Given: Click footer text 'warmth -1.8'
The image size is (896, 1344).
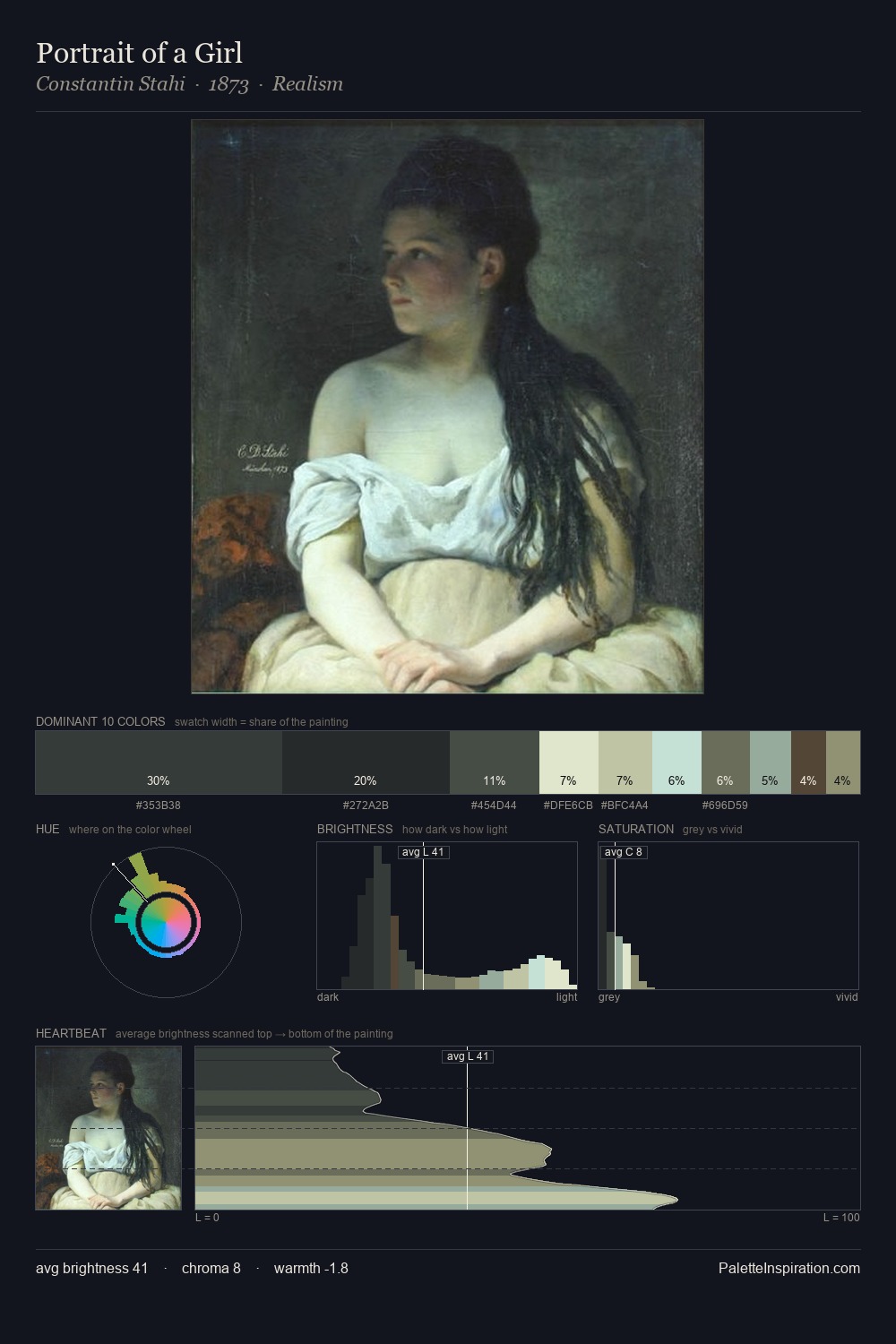Looking at the screenshot, I should click(x=311, y=1268).
